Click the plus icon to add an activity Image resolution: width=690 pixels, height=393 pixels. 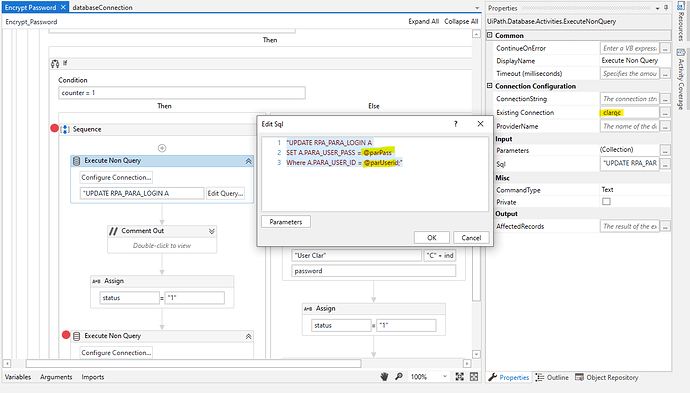[x=162, y=148]
